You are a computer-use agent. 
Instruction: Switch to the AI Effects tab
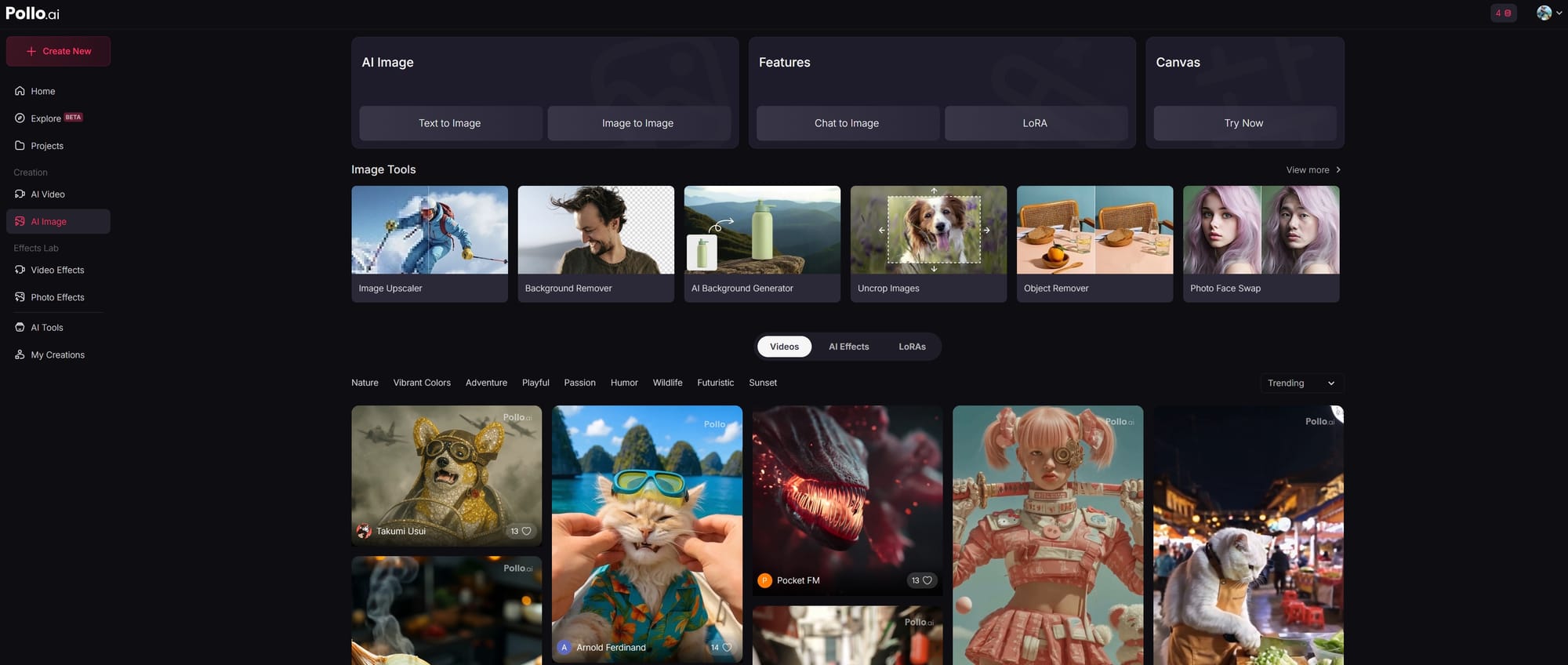click(x=848, y=347)
